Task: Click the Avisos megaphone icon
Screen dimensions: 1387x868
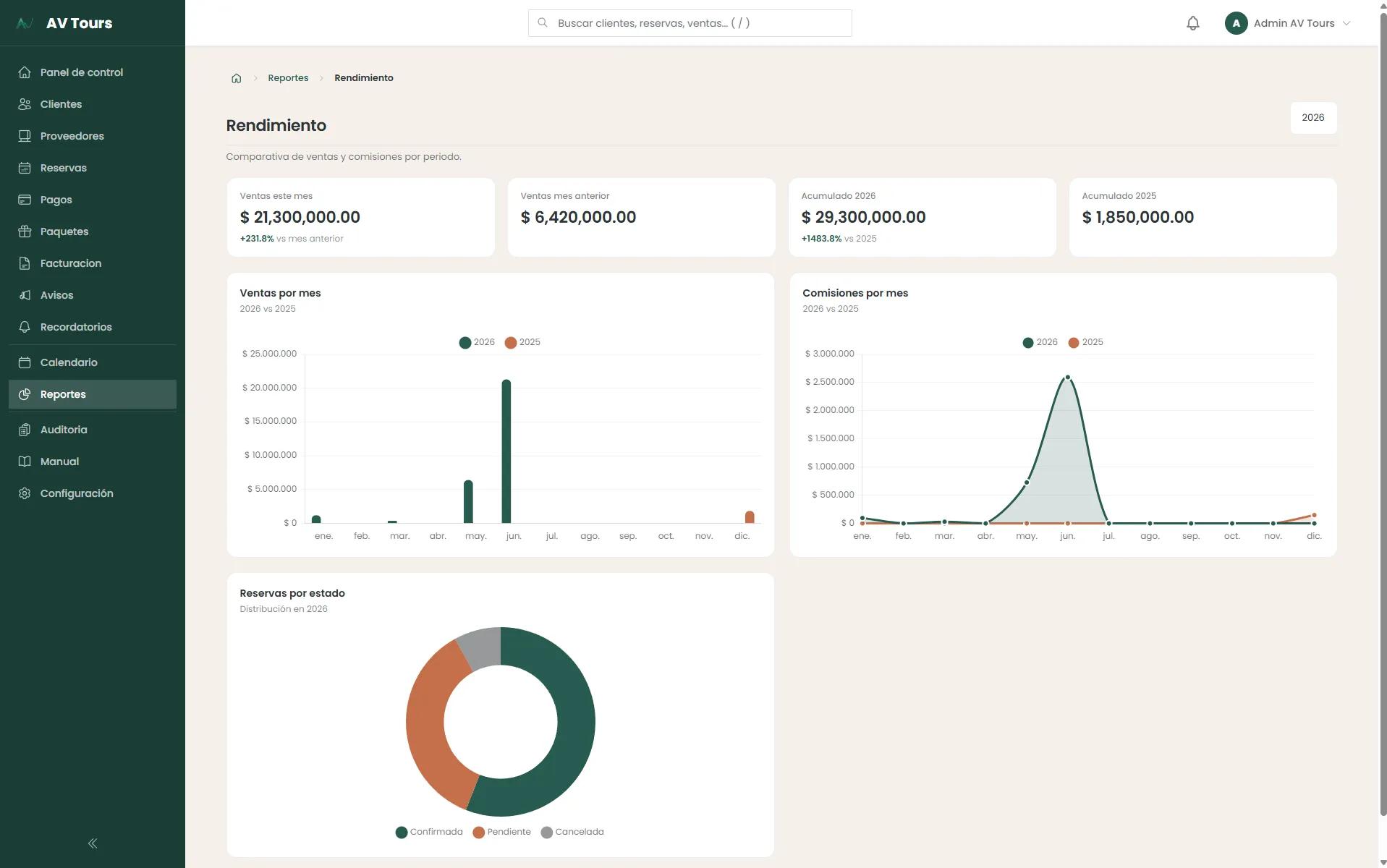Action: (x=25, y=295)
